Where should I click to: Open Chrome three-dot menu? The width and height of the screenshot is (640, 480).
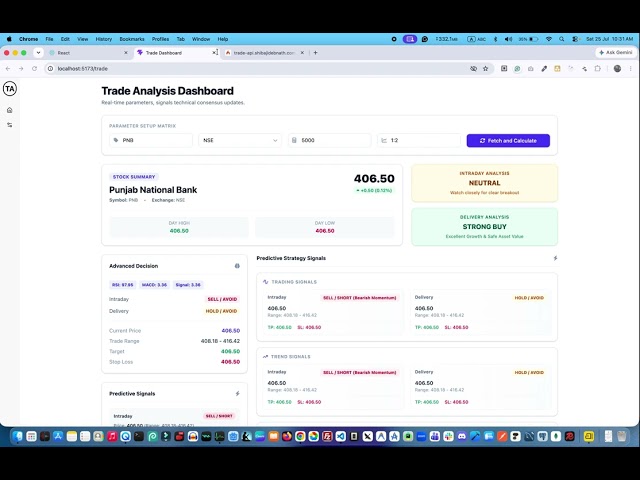coord(631,69)
